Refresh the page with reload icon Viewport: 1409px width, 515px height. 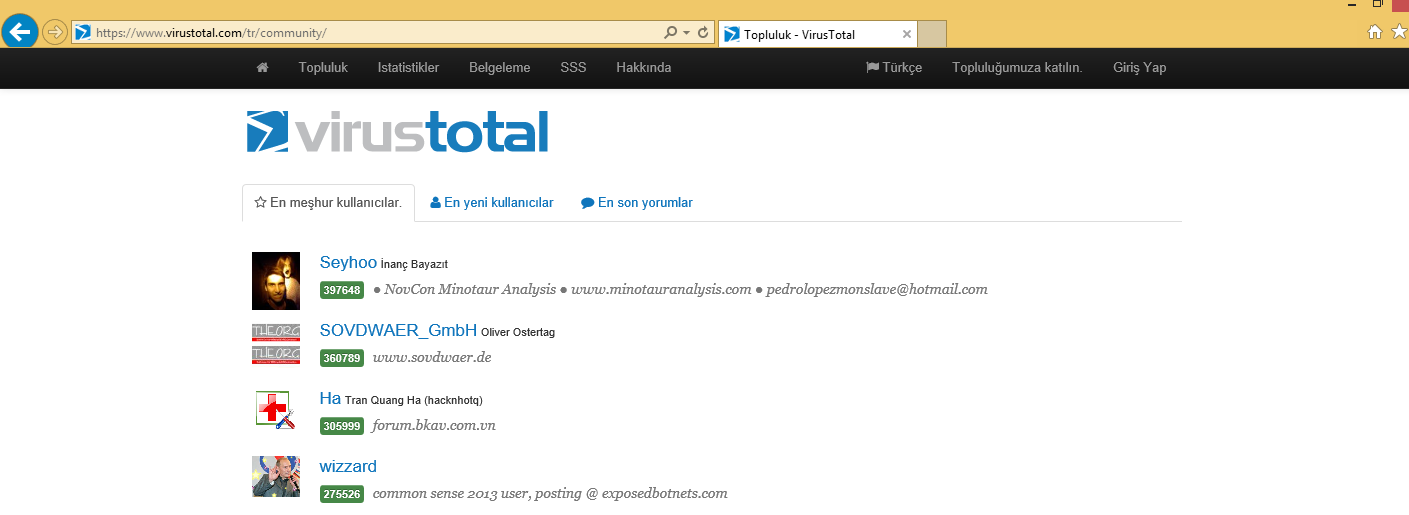(703, 33)
